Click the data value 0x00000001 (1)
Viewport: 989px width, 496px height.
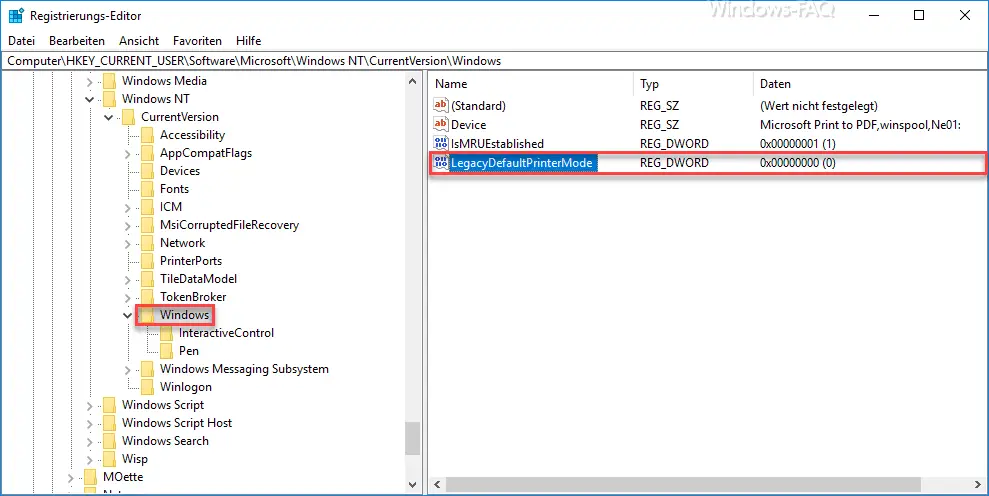tap(798, 144)
